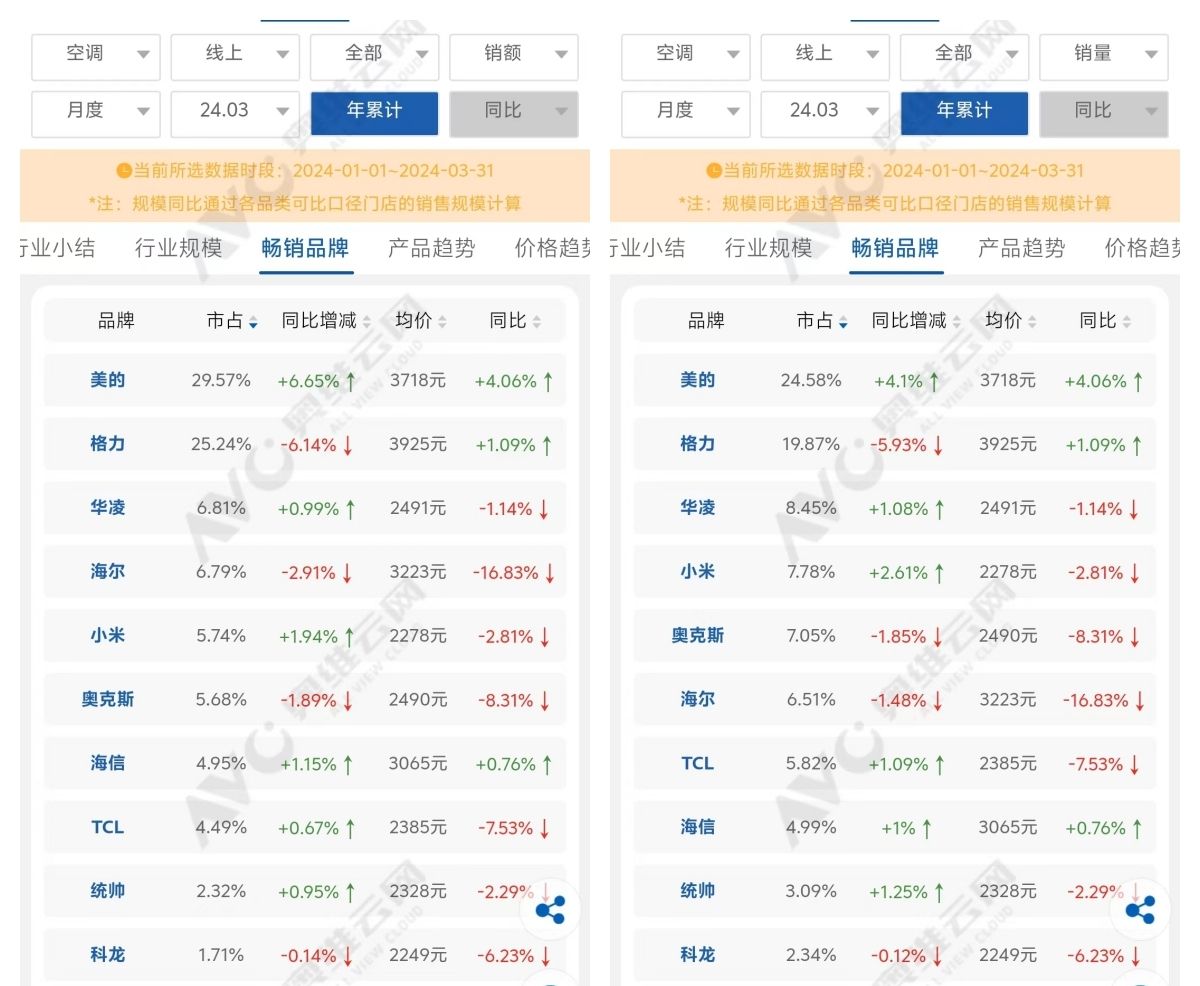1200x986 pixels.
Task: Open 海信 brand in left table
Action: pos(108,763)
